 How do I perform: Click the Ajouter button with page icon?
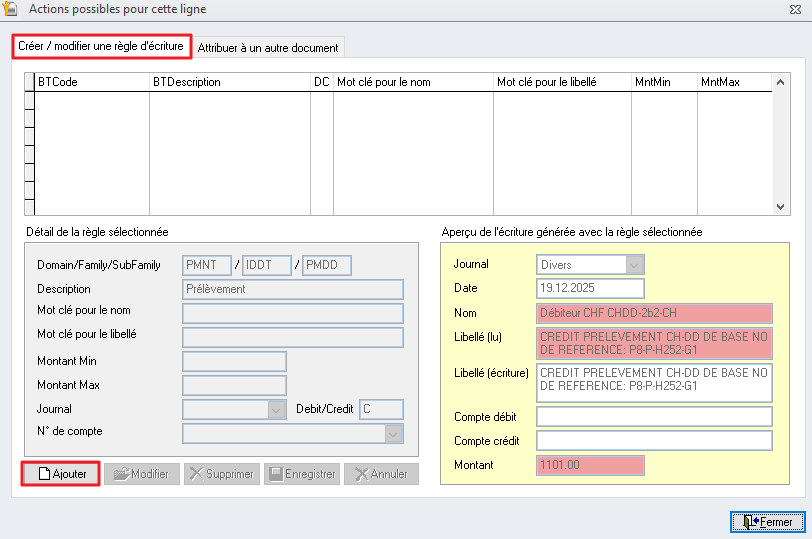[61, 474]
